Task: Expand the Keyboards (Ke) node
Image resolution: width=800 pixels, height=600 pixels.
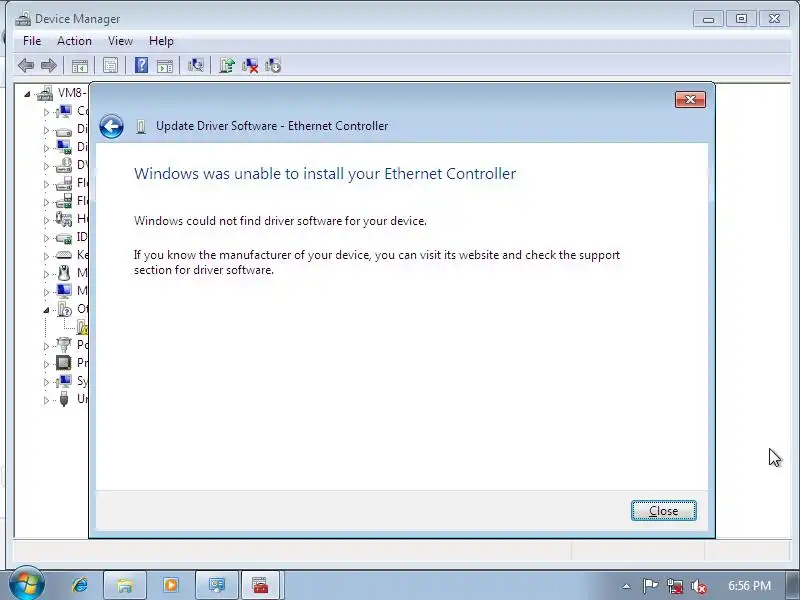Action: tap(46, 256)
